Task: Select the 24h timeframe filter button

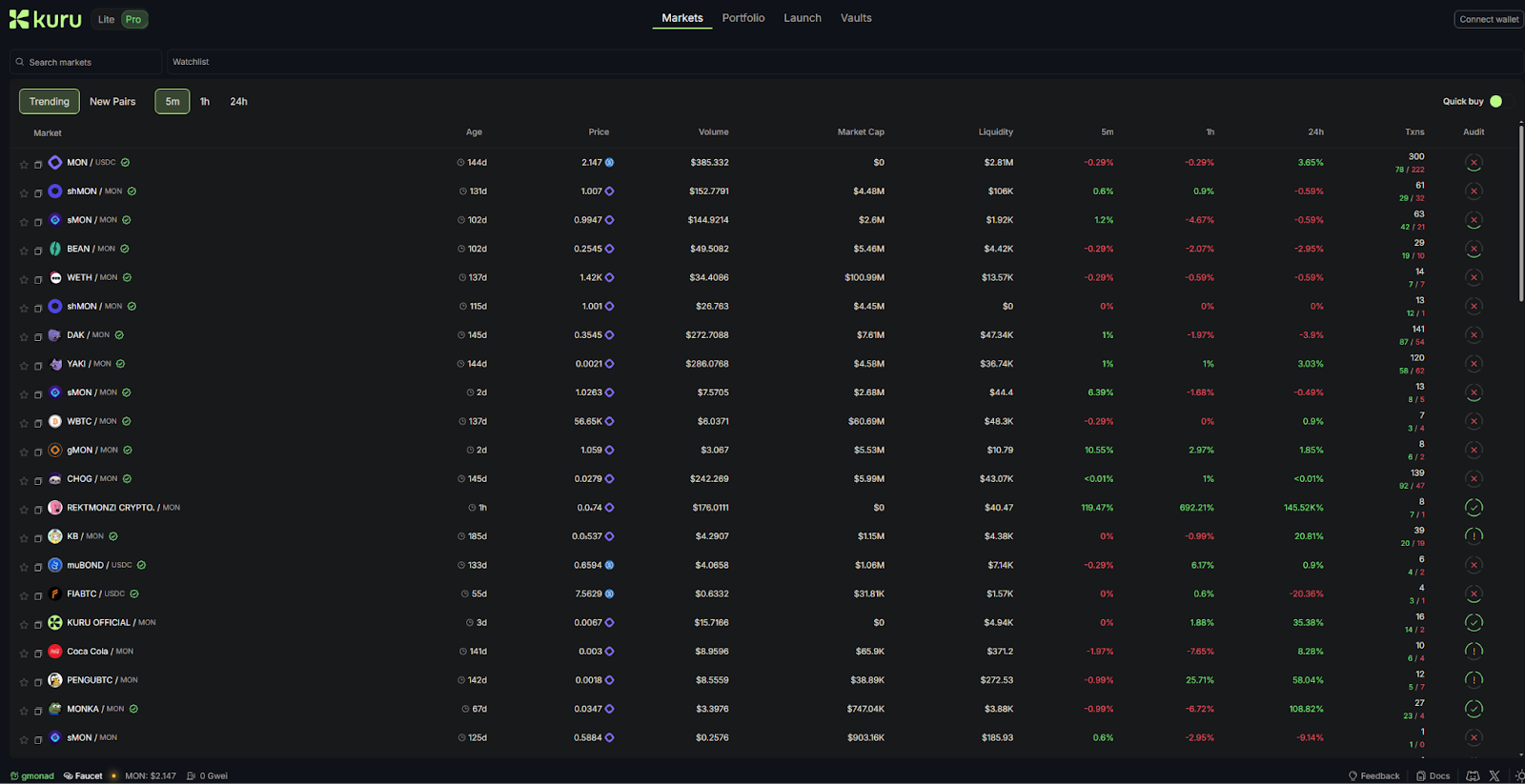Action: 238,101
